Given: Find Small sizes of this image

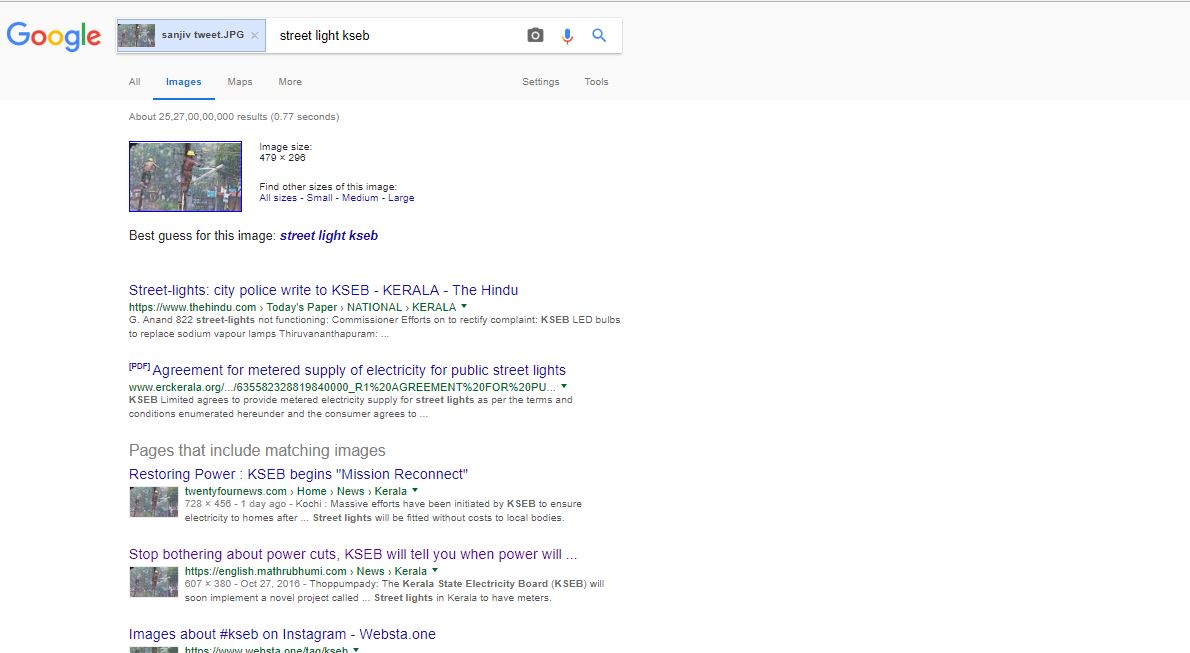Looking at the screenshot, I should tap(320, 198).
